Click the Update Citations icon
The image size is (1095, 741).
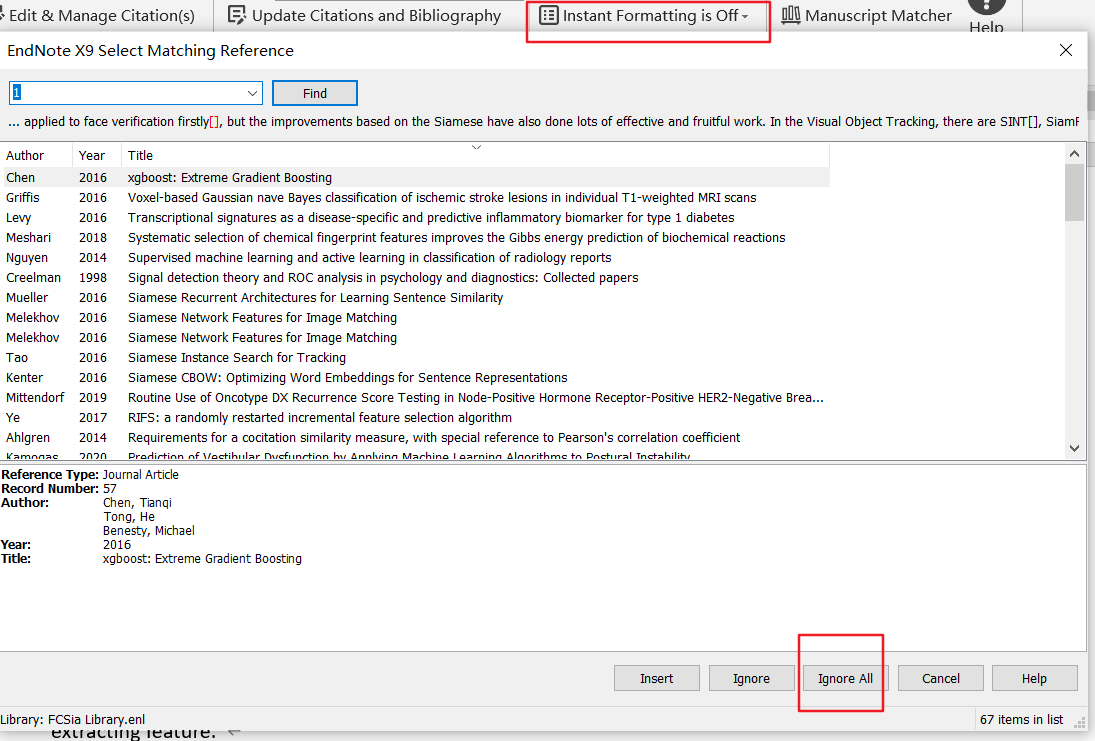point(237,15)
